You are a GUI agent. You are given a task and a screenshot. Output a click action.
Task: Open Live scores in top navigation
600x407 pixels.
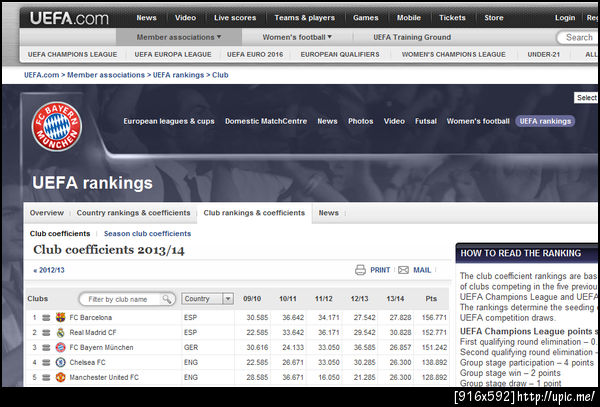(x=235, y=18)
